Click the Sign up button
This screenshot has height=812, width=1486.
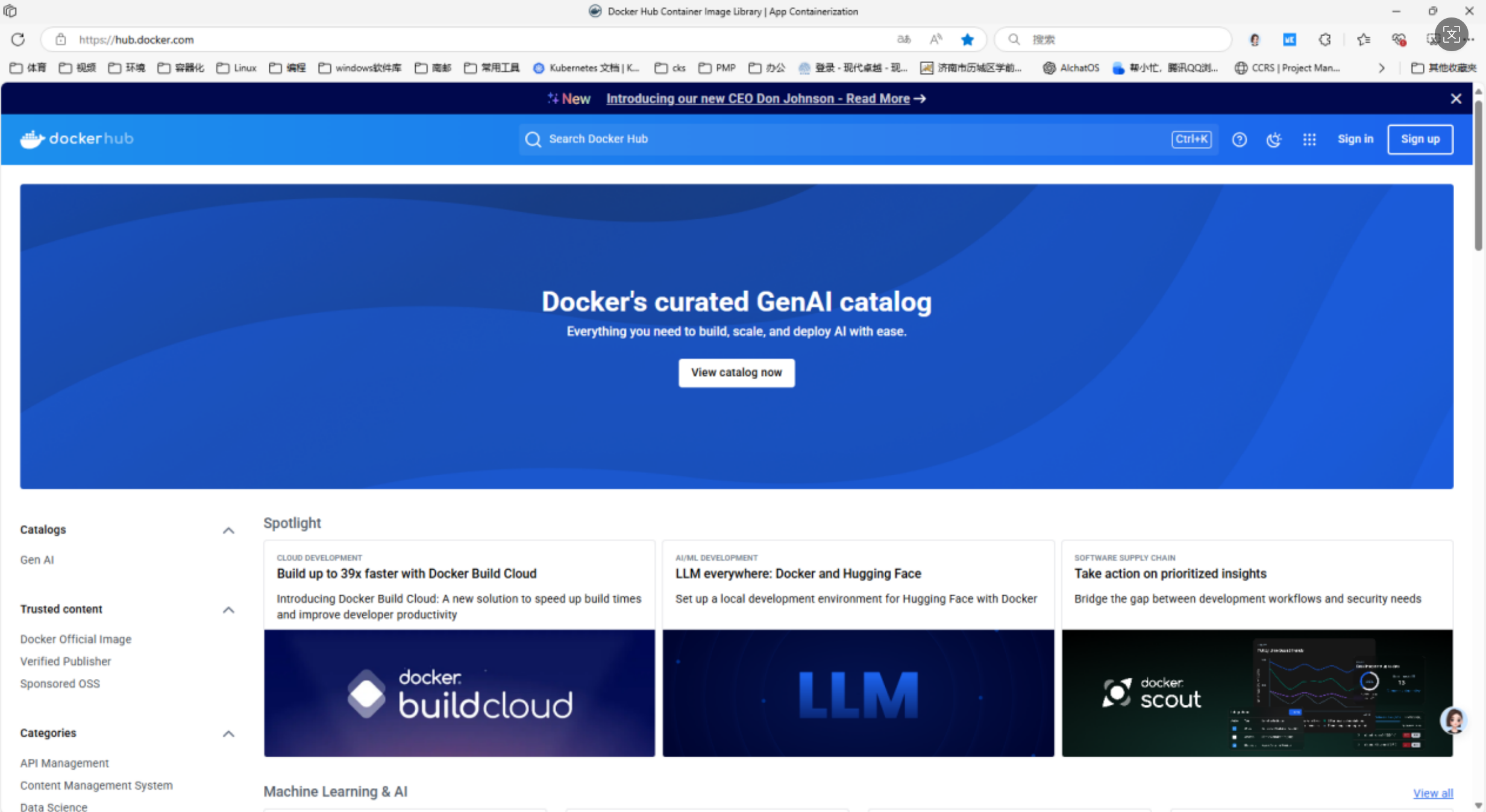point(1420,139)
